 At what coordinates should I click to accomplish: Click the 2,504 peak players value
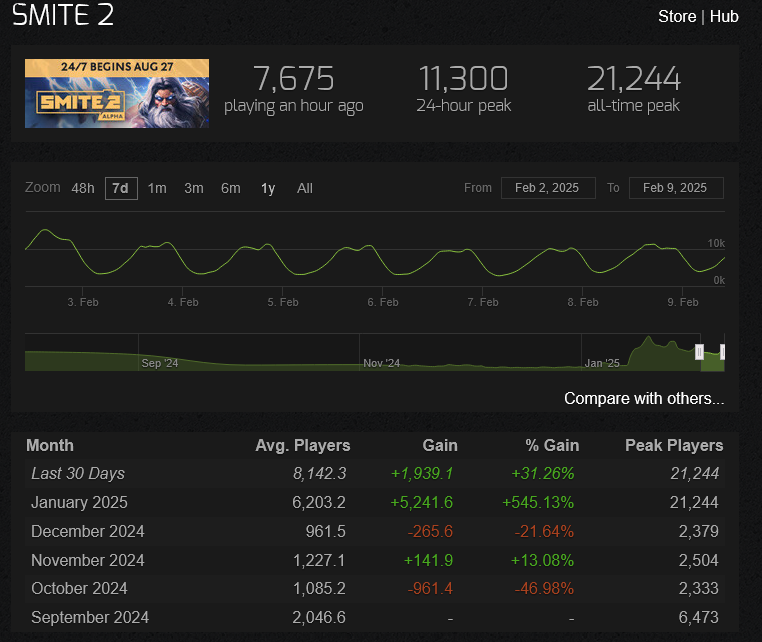tap(698, 560)
